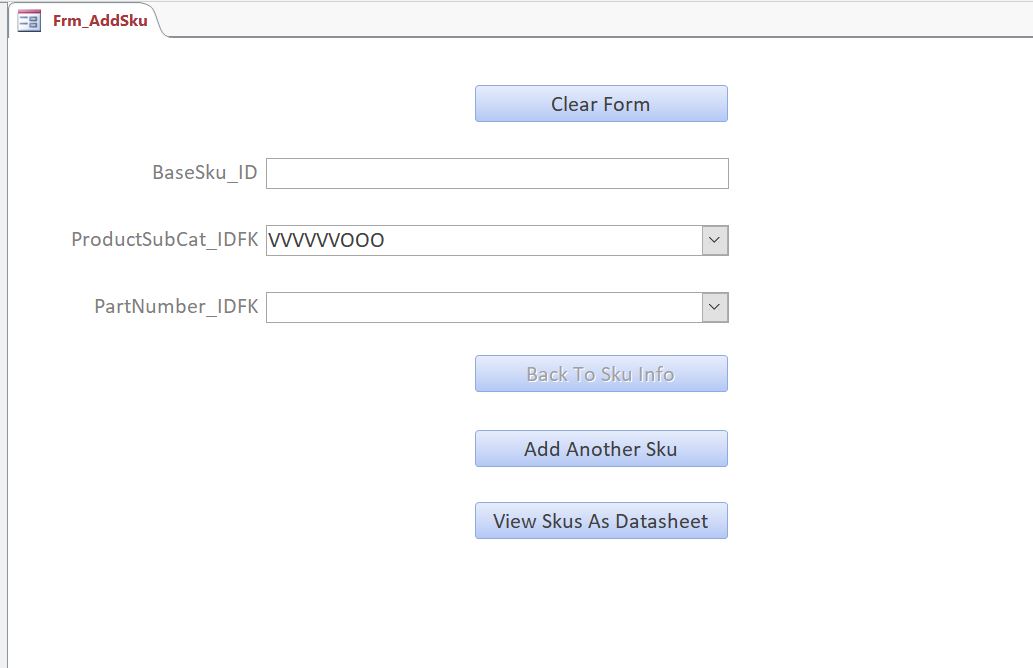Open View Skus As Datasheet
This screenshot has height=668, width=1033.
601,521
